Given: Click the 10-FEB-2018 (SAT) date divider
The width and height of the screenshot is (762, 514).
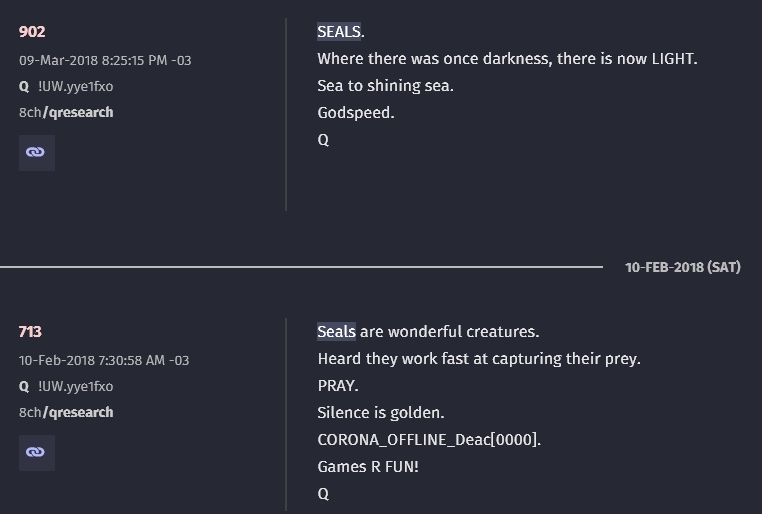Looking at the screenshot, I should click(x=682, y=267).
